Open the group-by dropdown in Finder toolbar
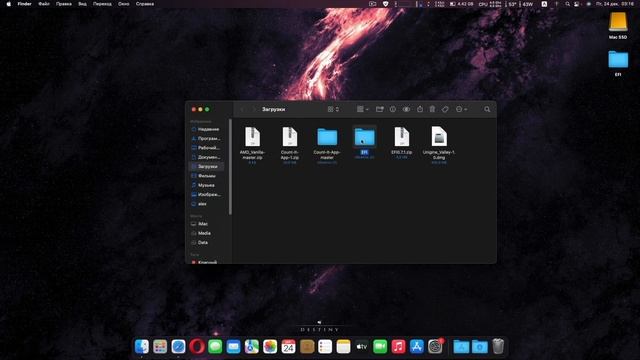The image size is (640, 360). [x=362, y=109]
